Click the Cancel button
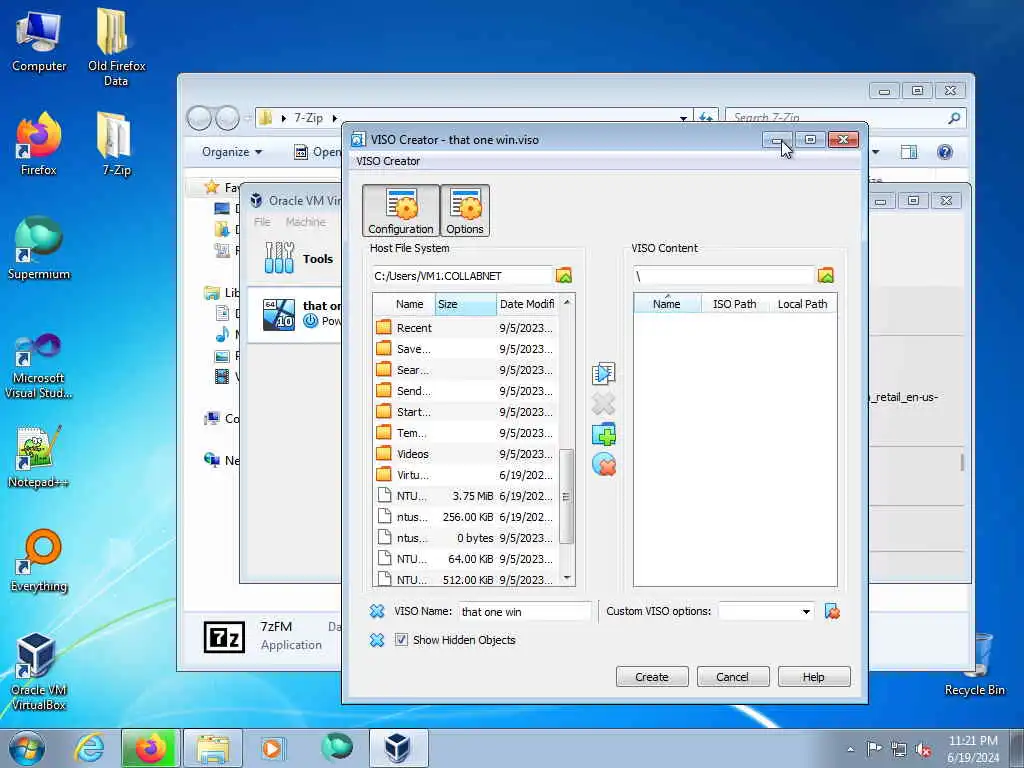Screen dimensions: 1024x768 [732, 677]
